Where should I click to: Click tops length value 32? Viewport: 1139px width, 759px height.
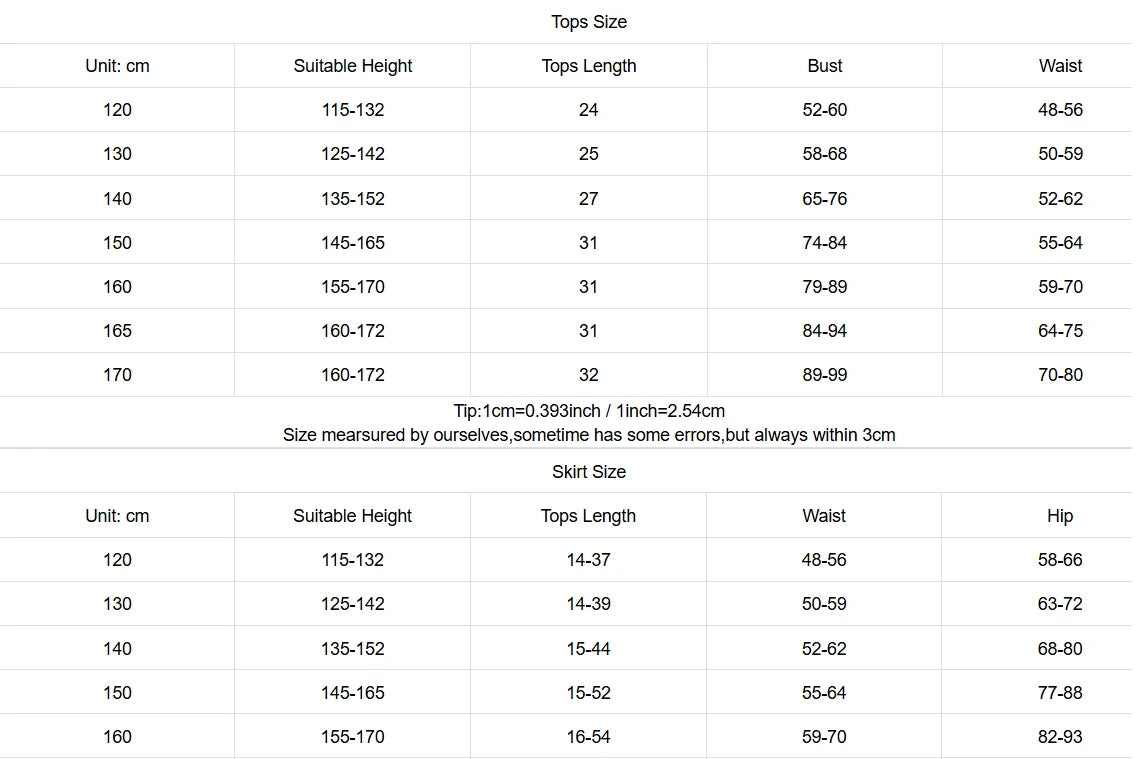pyautogui.click(x=589, y=375)
